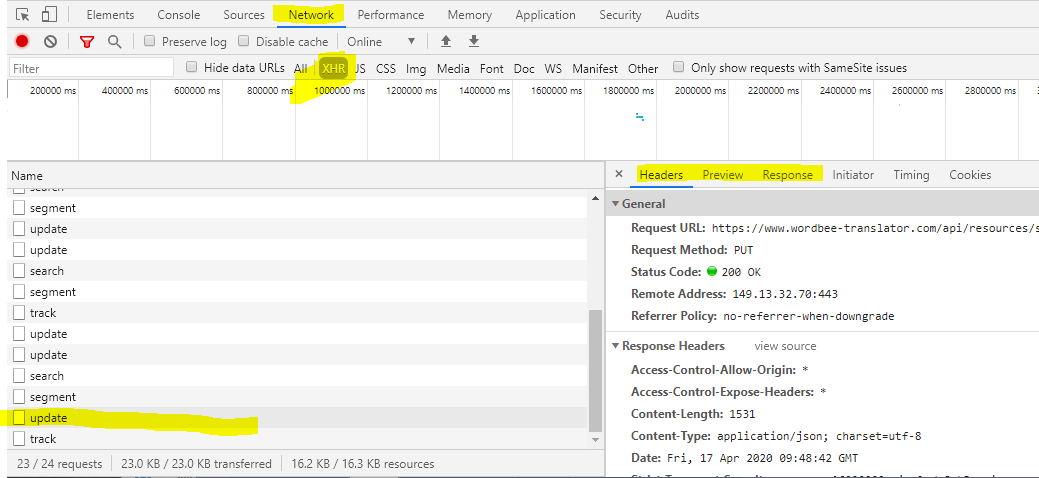The image size is (1039, 478).
Task: Open the Timing tab in details
Action: click(911, 175)
